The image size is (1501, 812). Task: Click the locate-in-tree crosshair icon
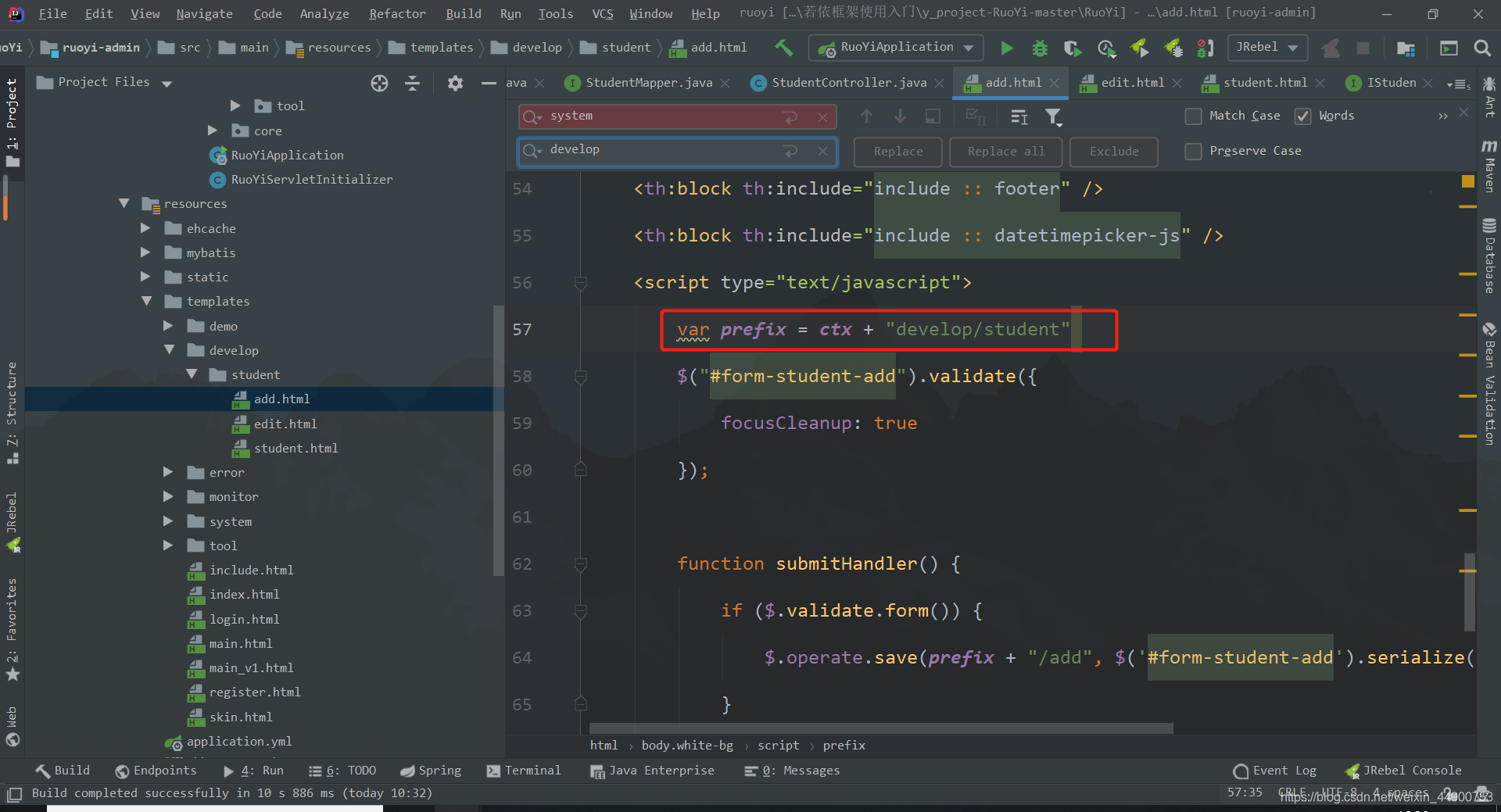[379, 83]
